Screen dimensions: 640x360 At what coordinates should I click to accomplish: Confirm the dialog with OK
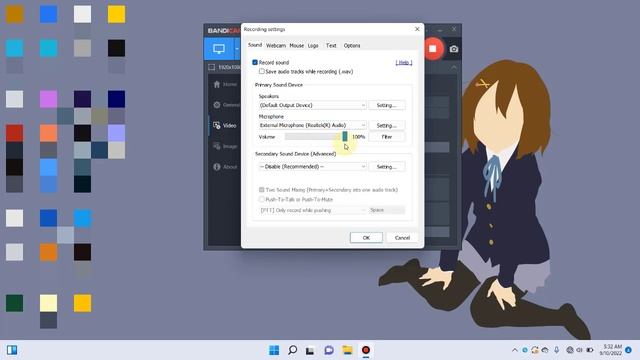pyautogui.click(x=366, y=238)
